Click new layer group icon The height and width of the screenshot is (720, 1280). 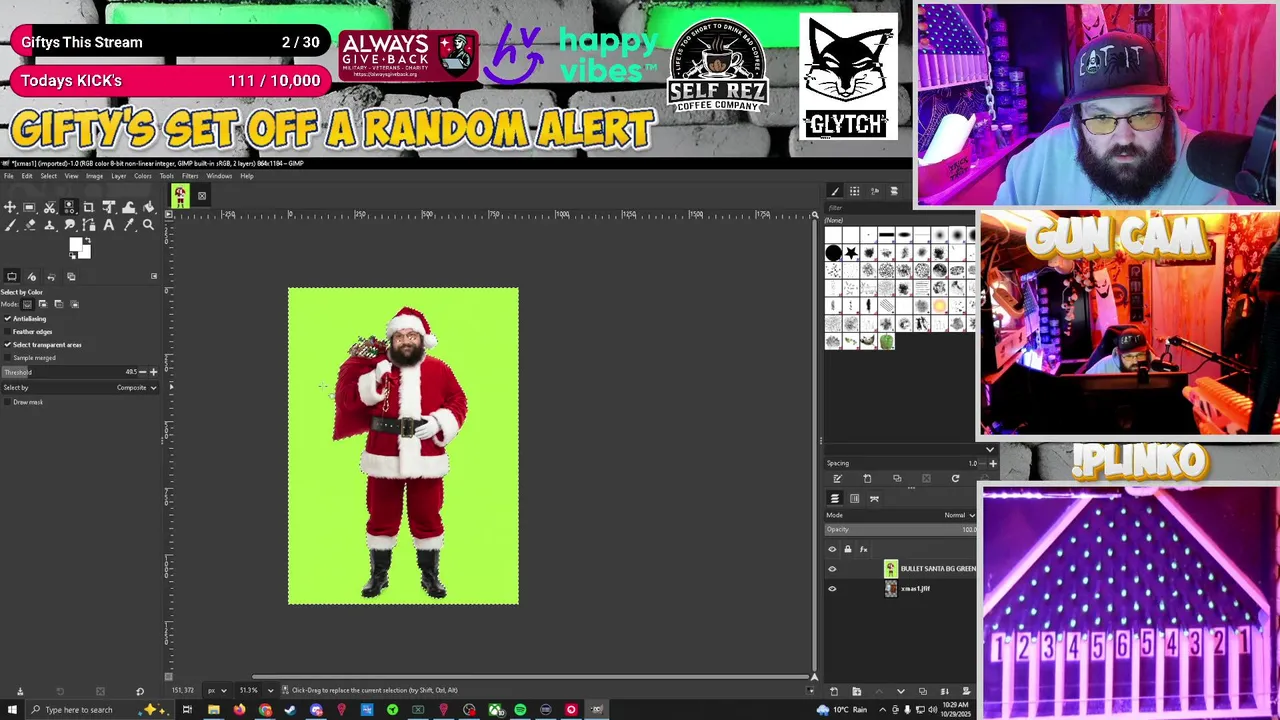click(x=856, y=691)
